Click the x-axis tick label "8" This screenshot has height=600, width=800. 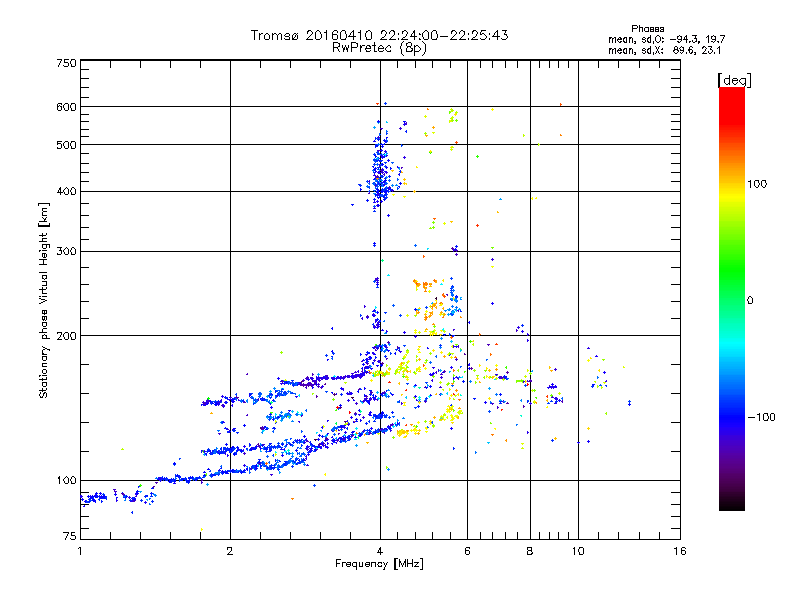click(530, 551)
